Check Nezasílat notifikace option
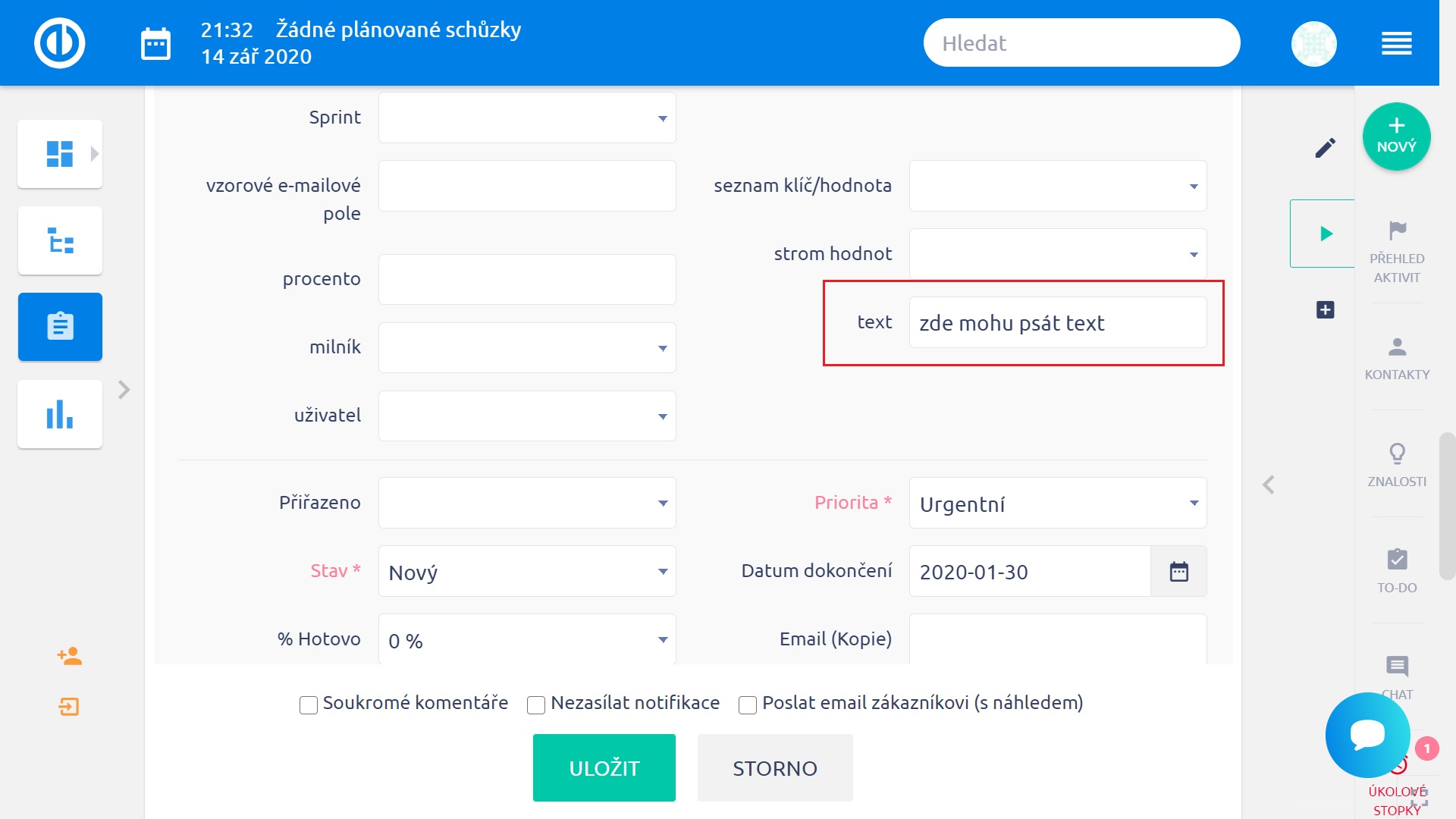Viewport: 1456px width, 819px height. (536, 705)
